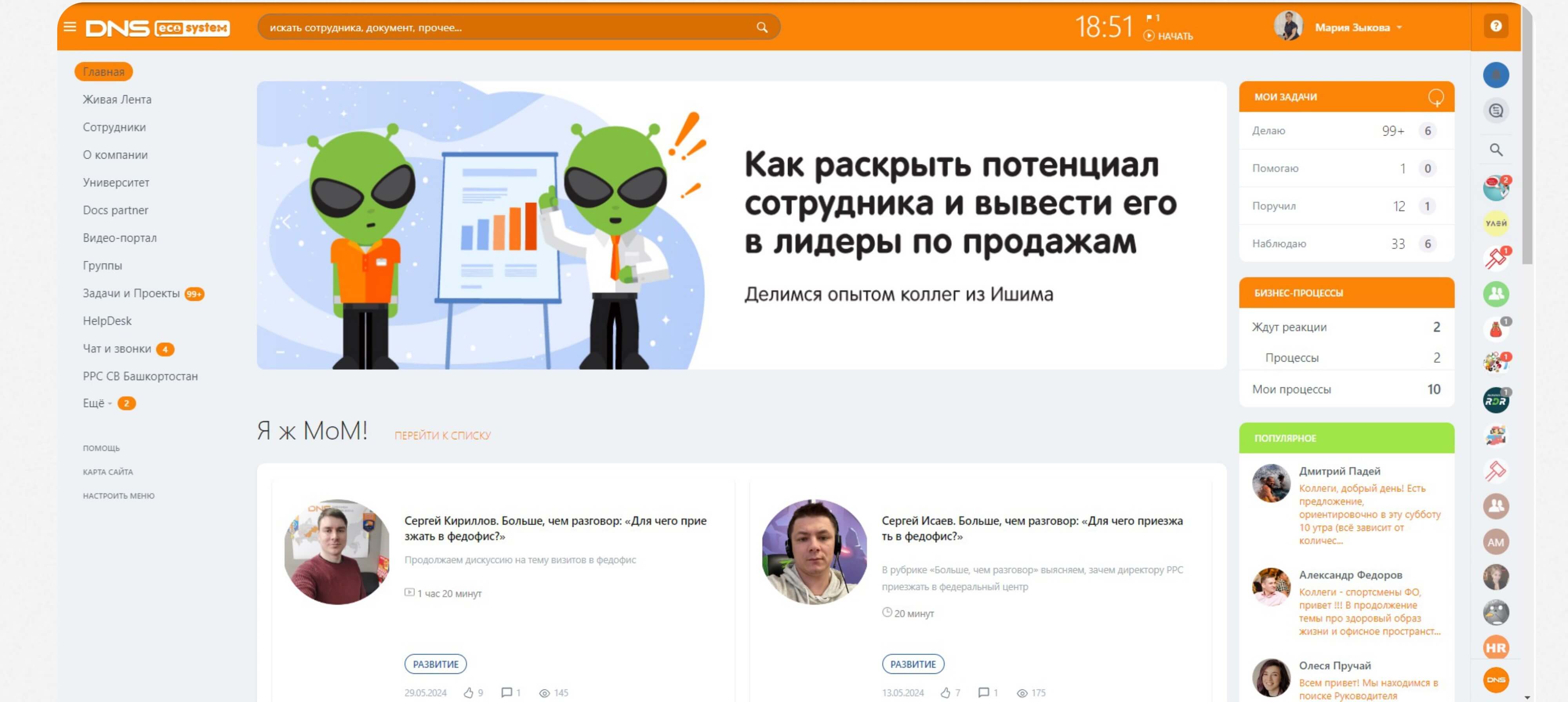The image size is (1568, 702).
Task: Open Чат и звонки in the left menu
Action: point(117,349)
